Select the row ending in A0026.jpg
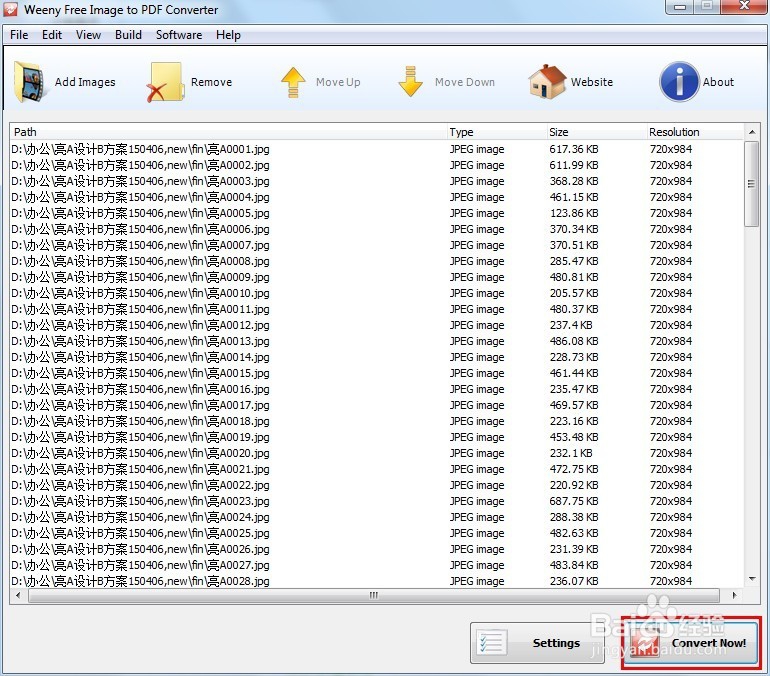770x676 pixels. 377,549
